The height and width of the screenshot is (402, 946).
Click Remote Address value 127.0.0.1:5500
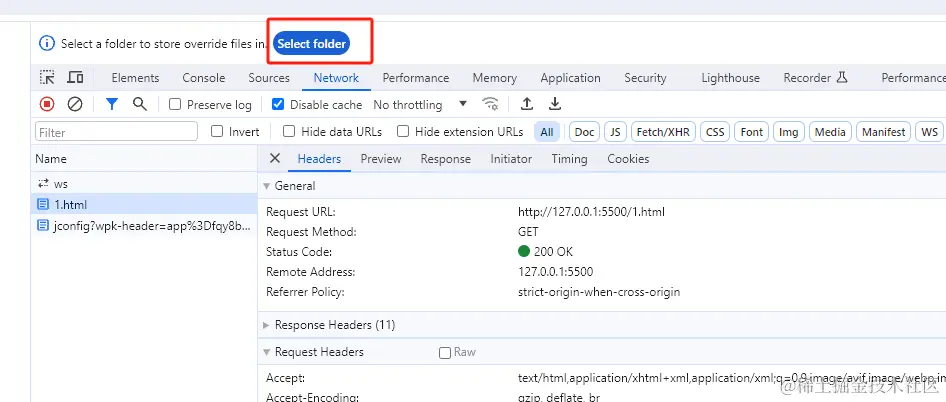[x=555, y=272]
